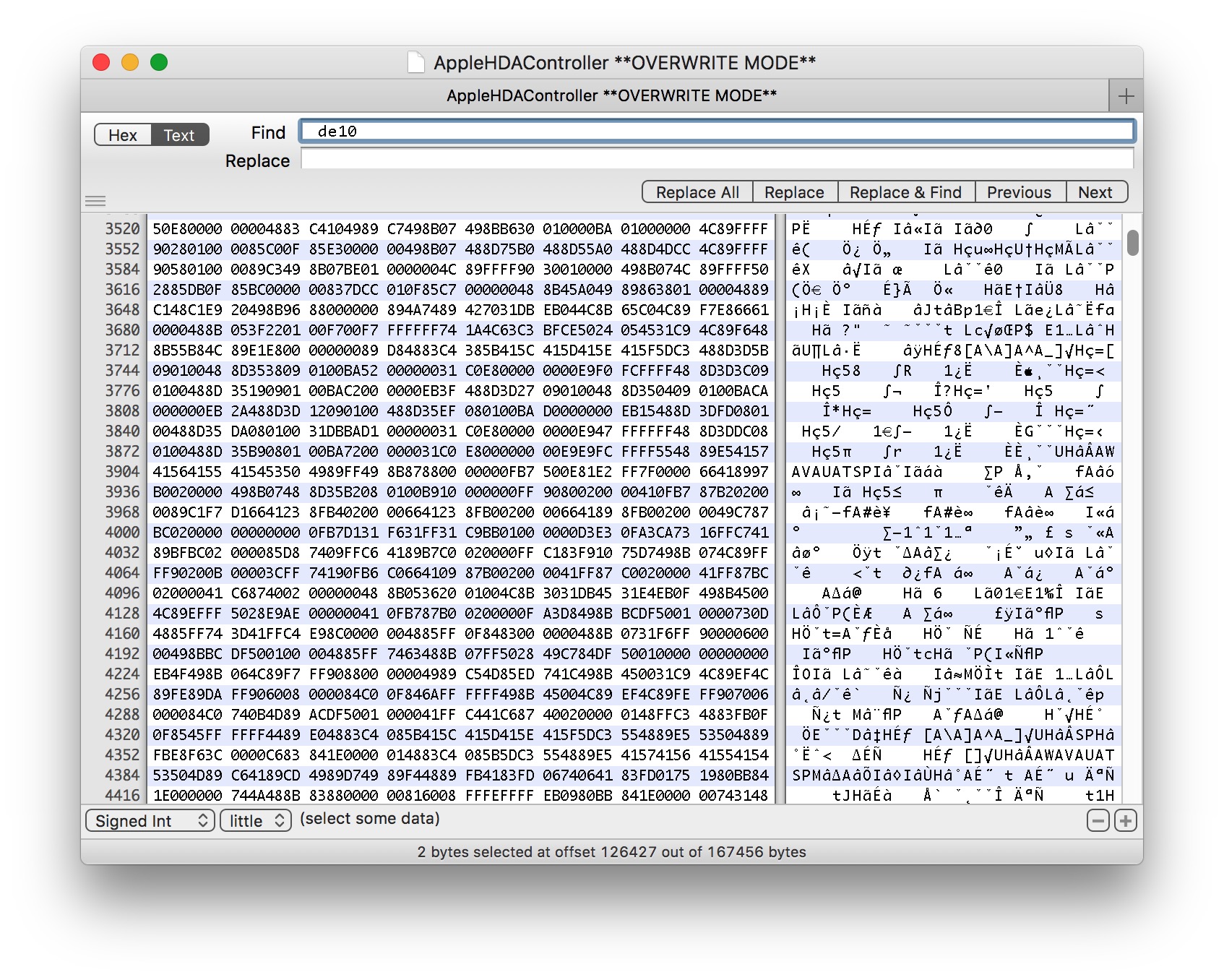Click the vertical scrollbar thumb
The image size is (1224, 980).
click(1133, 242)
